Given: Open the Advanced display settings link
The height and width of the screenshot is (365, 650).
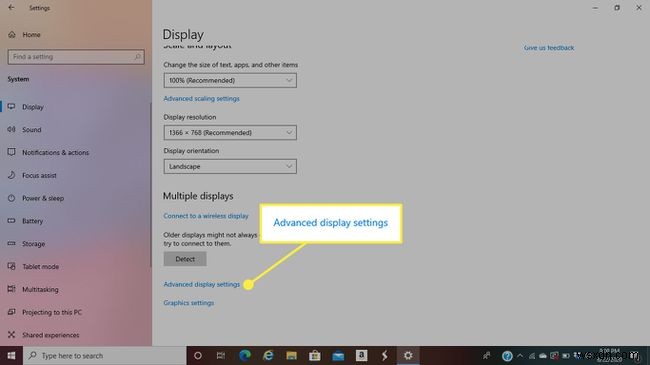Looking at the screenshot, I should coord(202,285).
